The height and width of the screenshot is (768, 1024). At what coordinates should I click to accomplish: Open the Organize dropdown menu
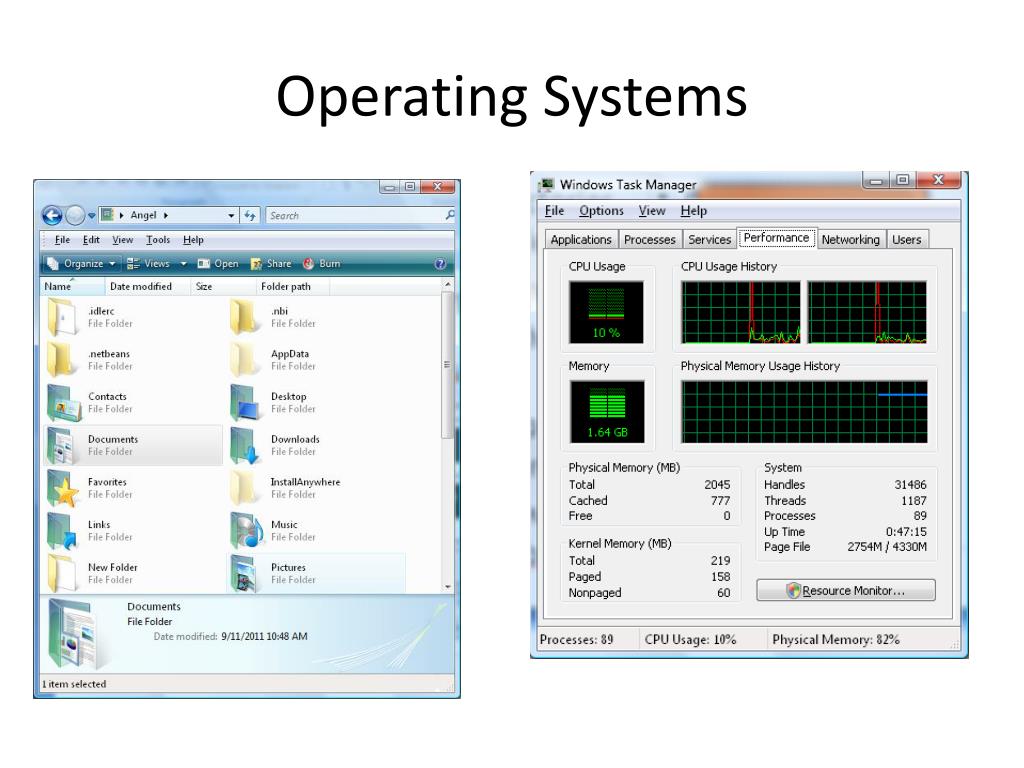pos(82,264)
